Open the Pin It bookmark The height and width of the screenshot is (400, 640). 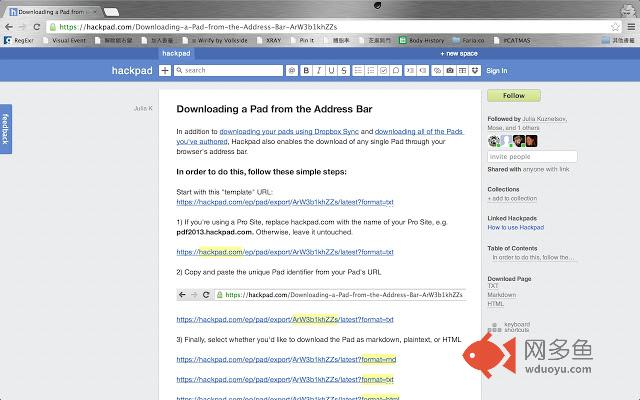tap(302, 40)
